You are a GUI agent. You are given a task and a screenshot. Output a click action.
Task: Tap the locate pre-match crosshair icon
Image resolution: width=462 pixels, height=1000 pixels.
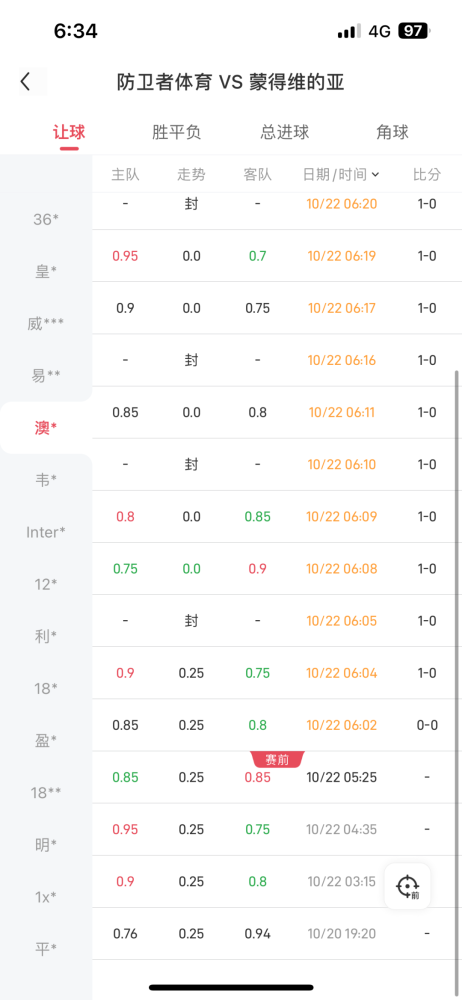407,886
